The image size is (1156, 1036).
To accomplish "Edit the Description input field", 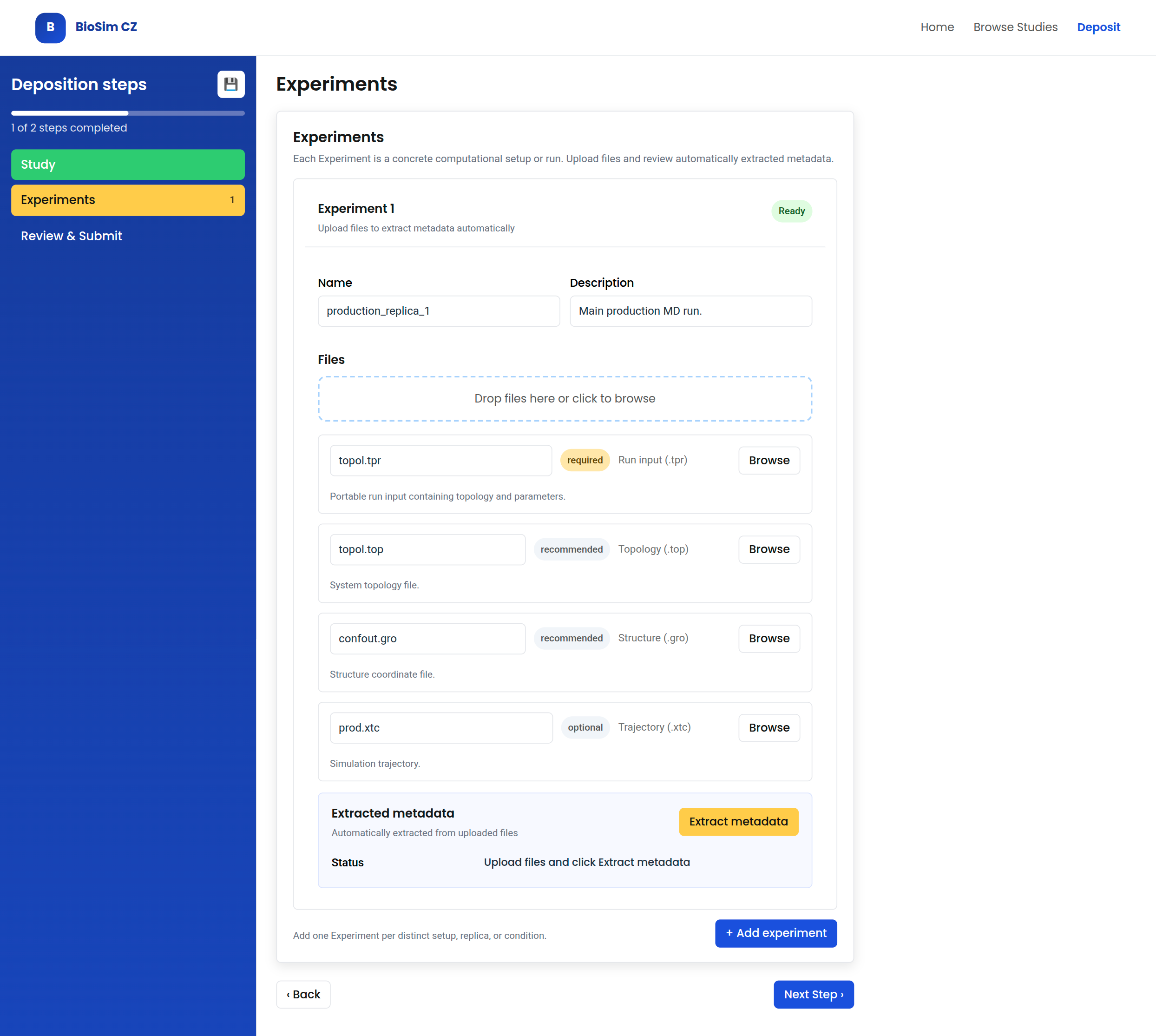I will pyautogui.click(x=690, y=311).
